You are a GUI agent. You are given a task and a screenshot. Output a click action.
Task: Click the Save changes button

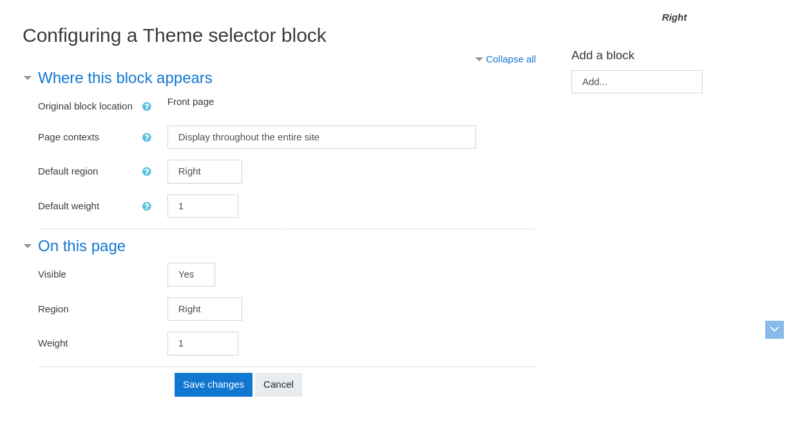213,385
